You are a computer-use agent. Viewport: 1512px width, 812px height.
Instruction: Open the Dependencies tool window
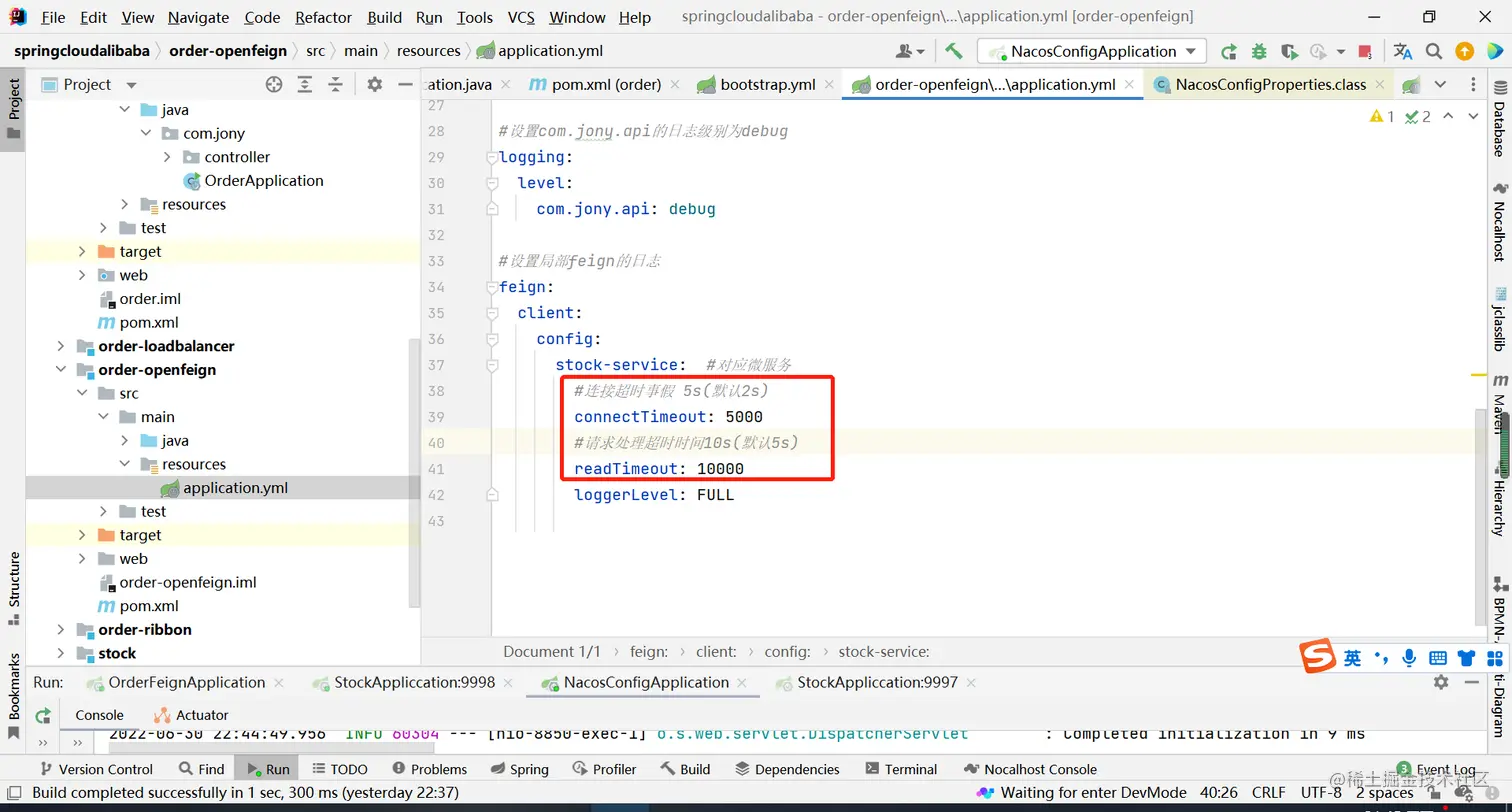point(786,769)
